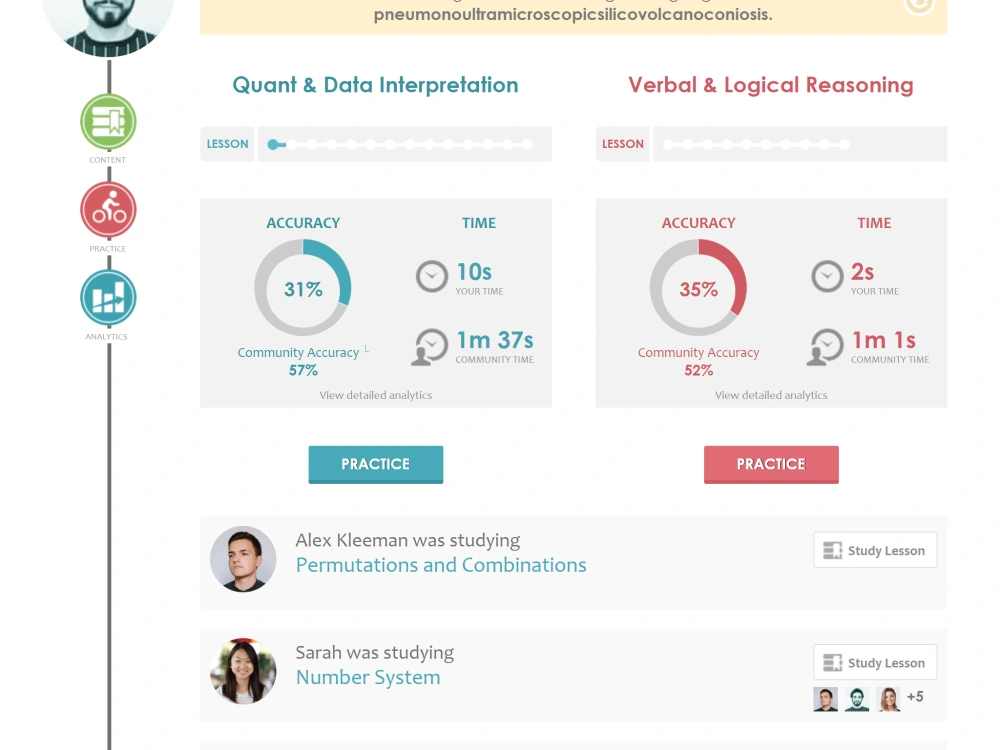Click Study Lesson in Sarah's row
This screenshot has height=750, width=1000.
click(875, 663)
